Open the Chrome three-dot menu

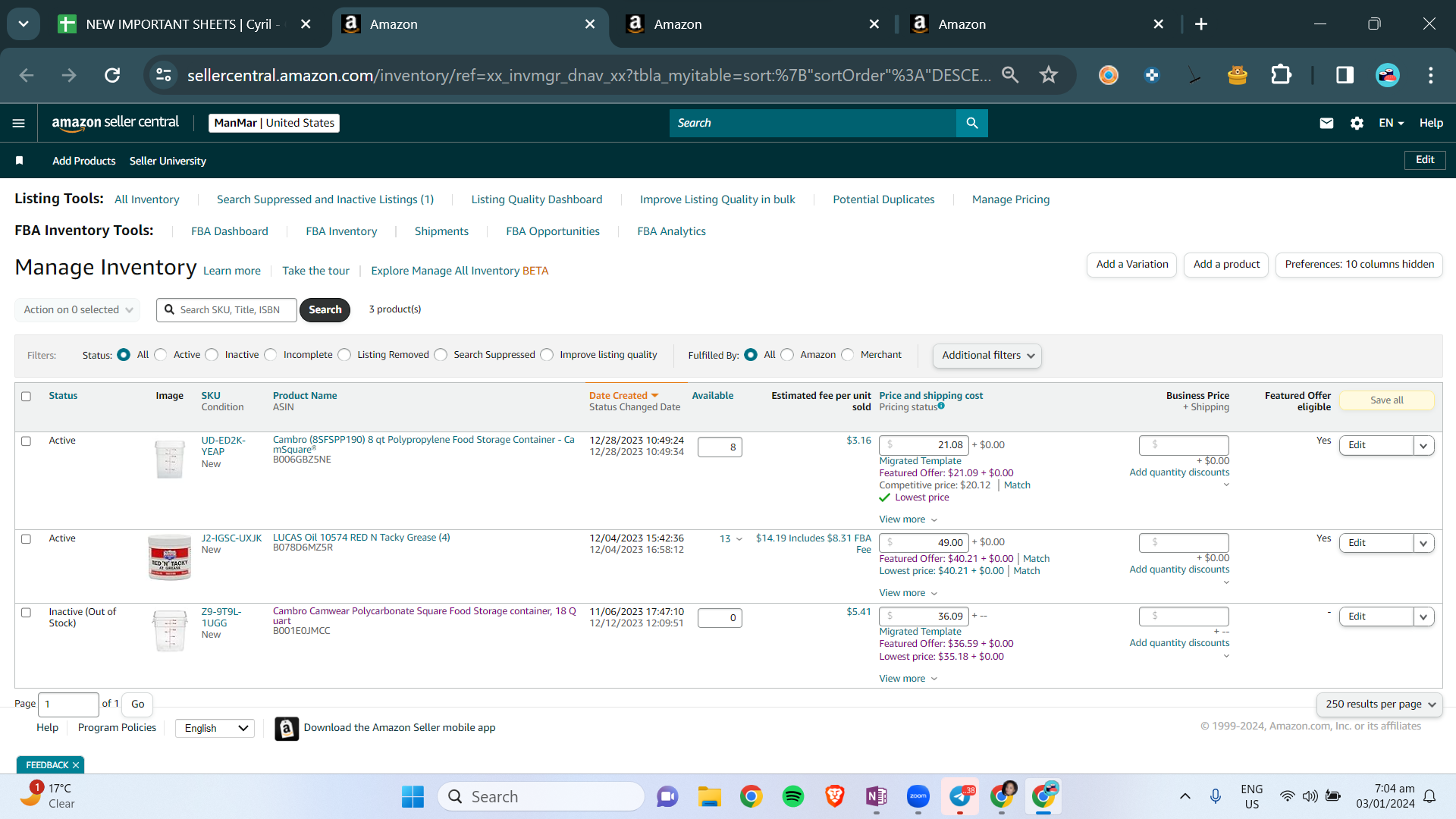tap(1431, 75)
